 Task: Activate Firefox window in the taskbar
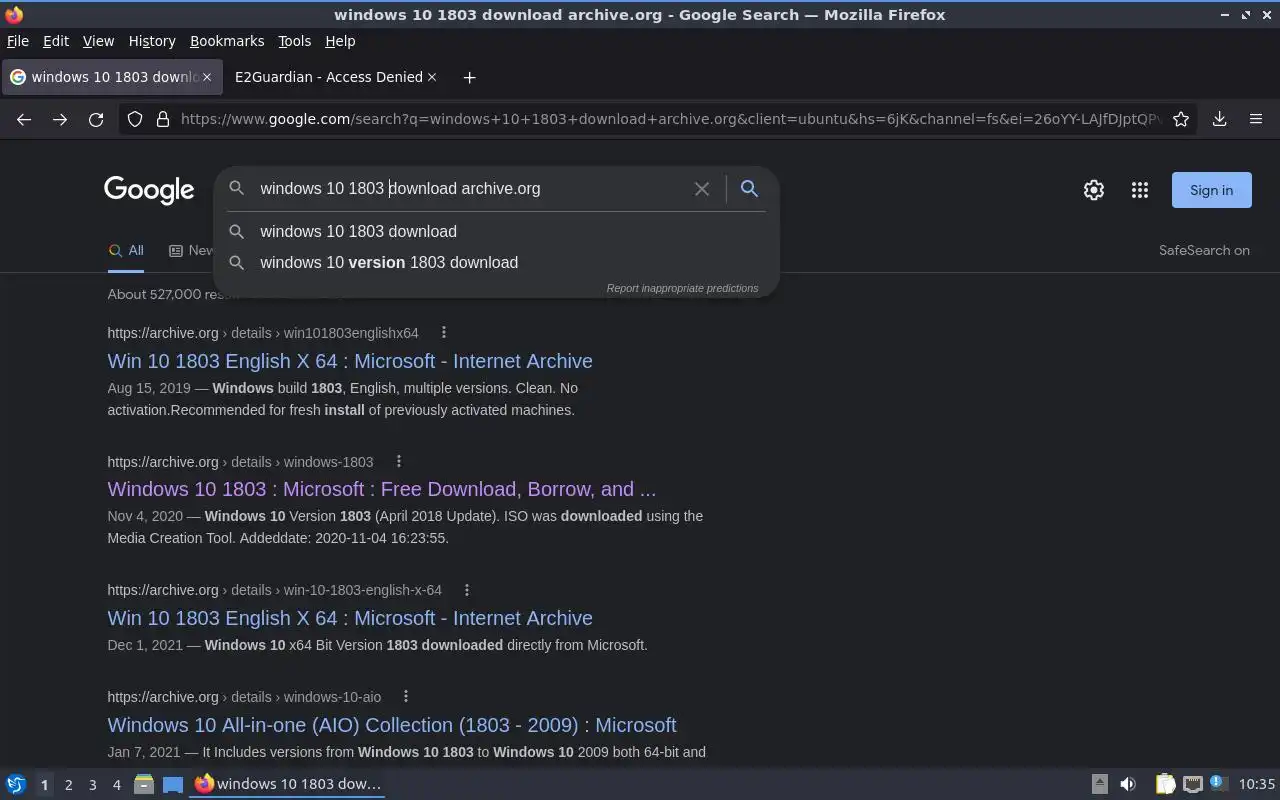click(288, 784)
